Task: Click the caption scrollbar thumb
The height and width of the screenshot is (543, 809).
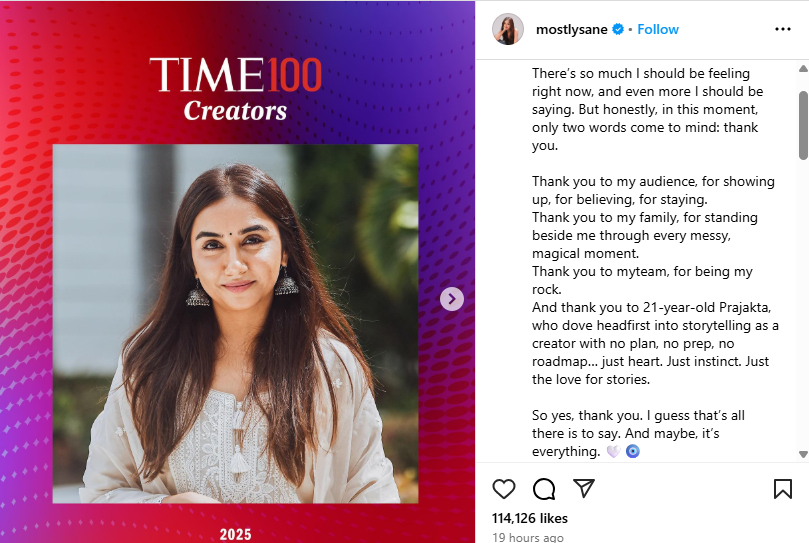Action: click(803, 125)
